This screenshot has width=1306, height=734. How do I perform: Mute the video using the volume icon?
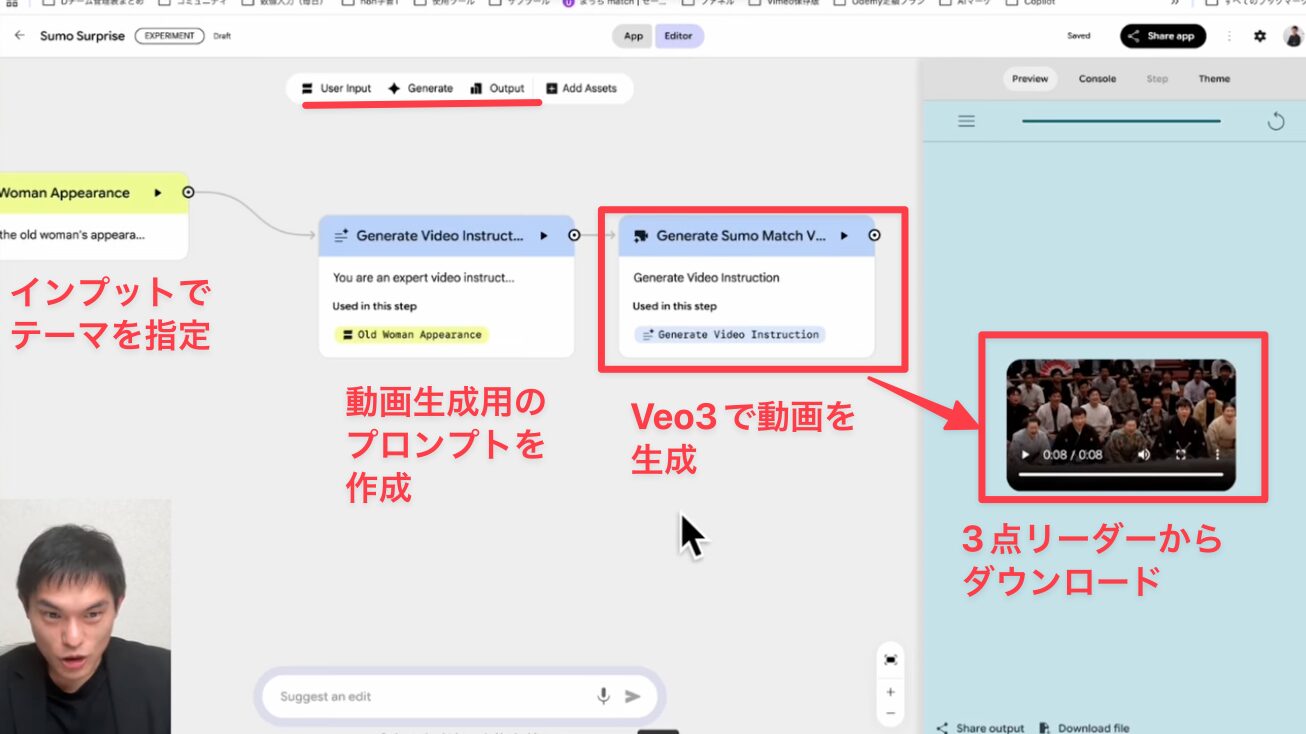click(x=1144, y=454)
